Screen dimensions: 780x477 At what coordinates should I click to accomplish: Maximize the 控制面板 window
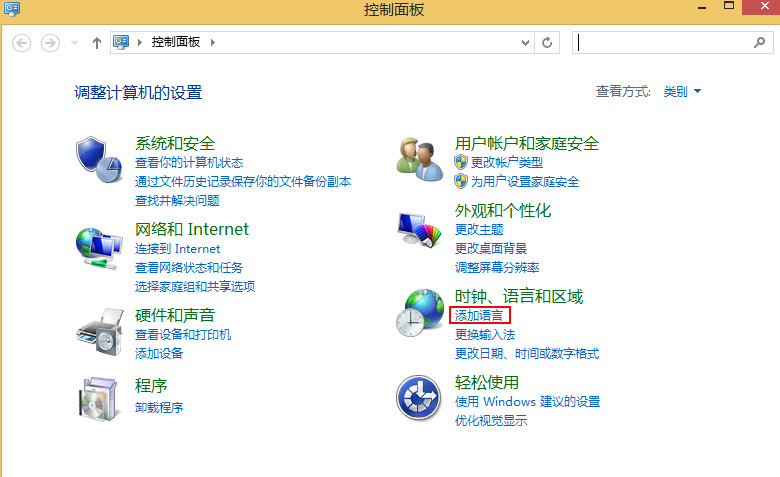(729, 6)
